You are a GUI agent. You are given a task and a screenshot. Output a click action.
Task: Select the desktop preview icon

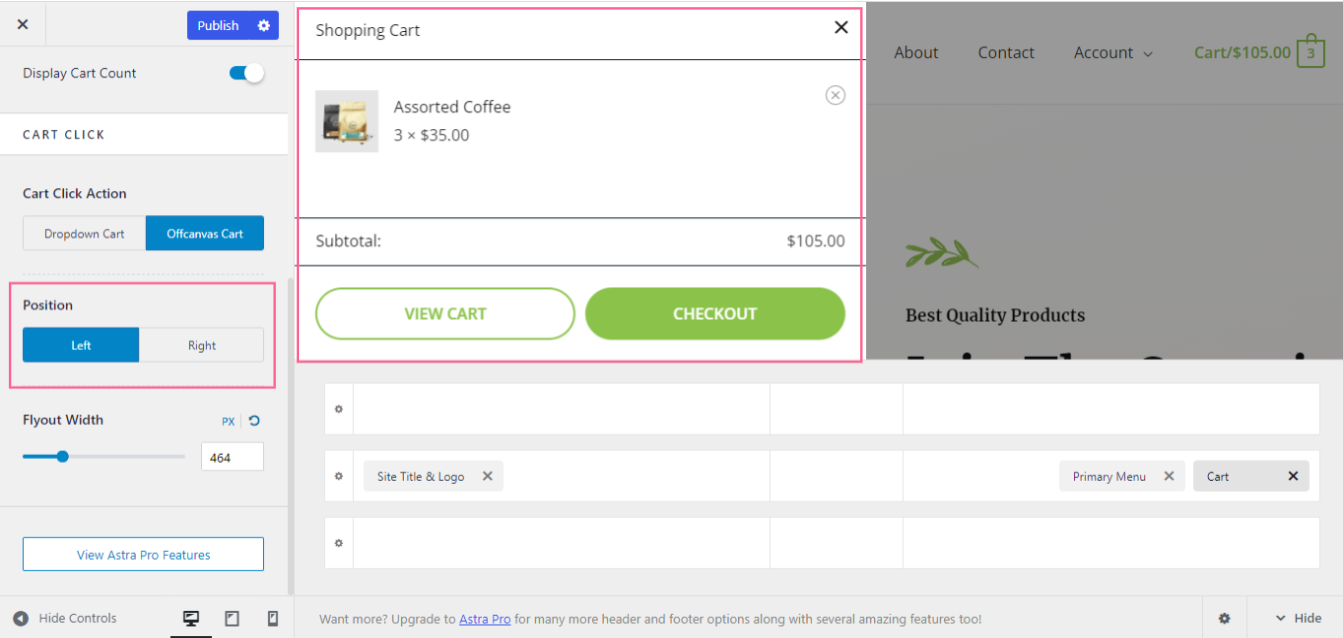coord(190,618)
